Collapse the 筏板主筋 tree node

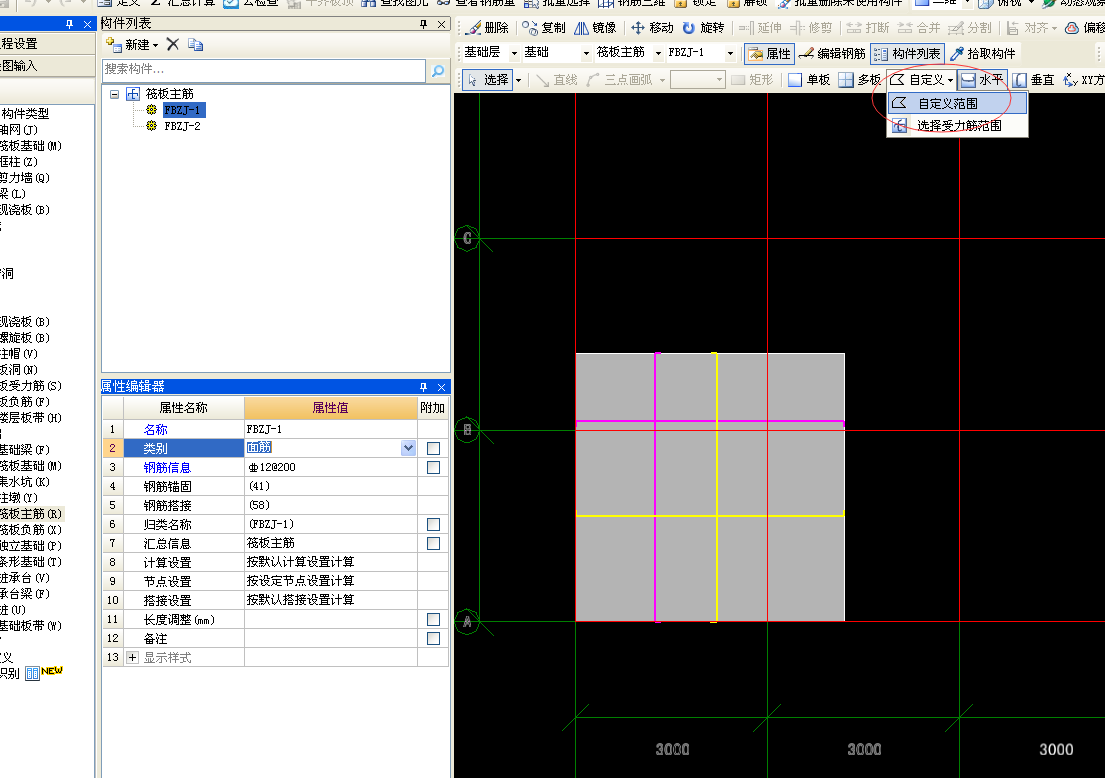click(114, 94)
